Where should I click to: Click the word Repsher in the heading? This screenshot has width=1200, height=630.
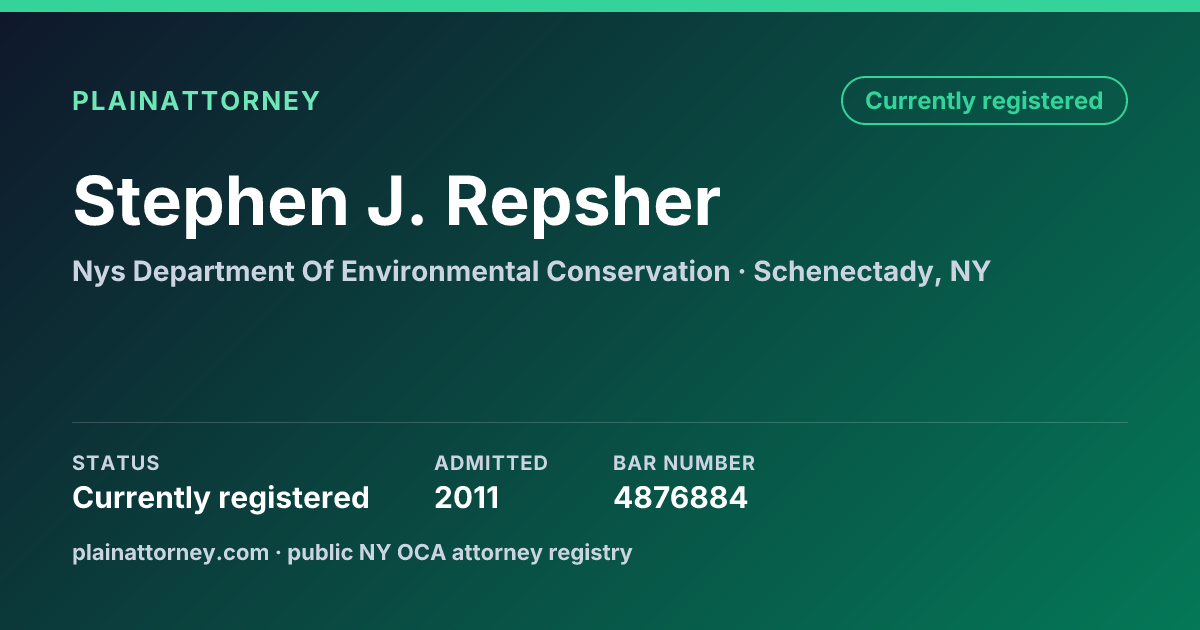coord(583,201)
